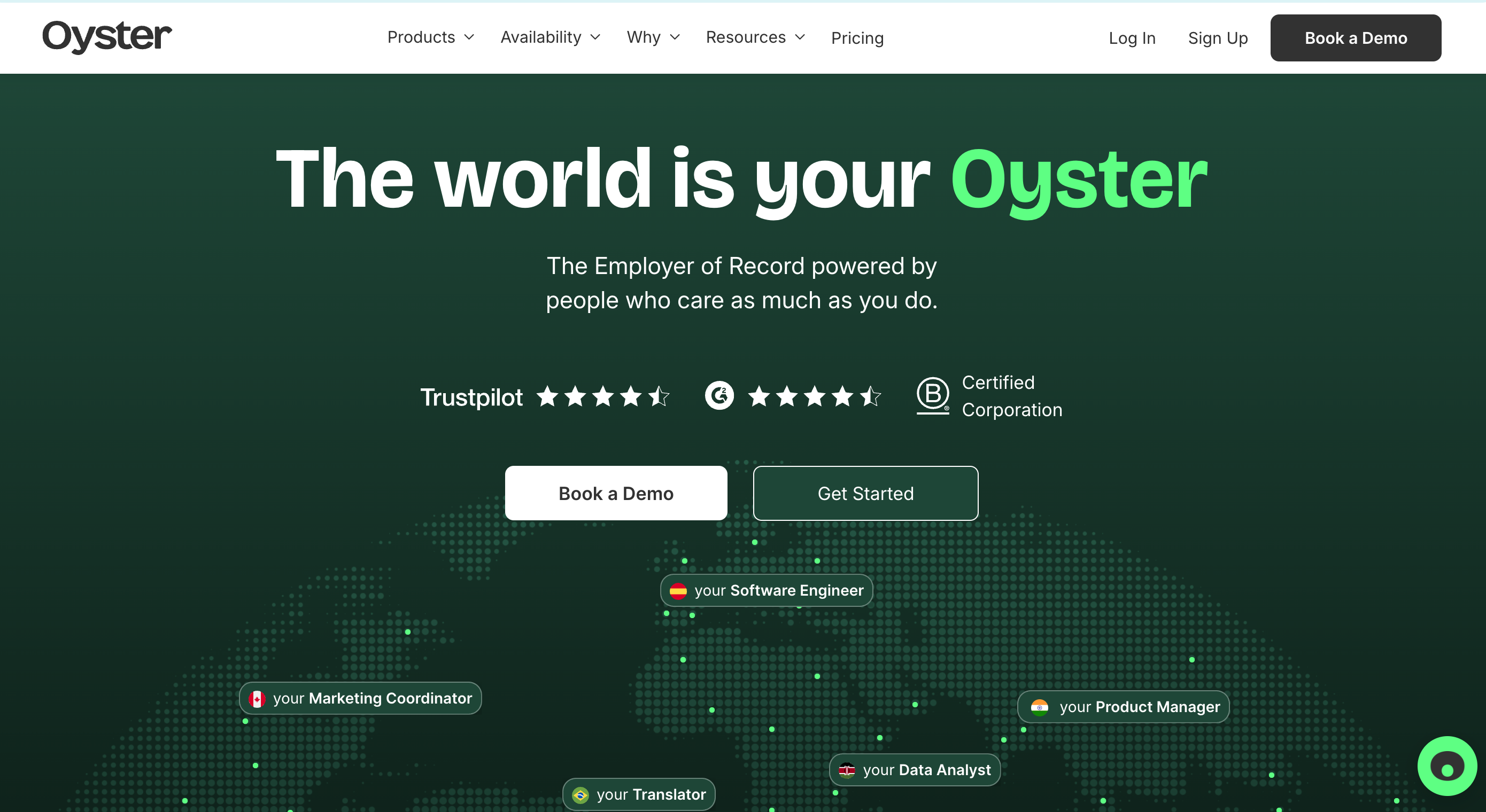This screenshot has height=812, width=1486.
Task: Select the 'your Translator' map tag
Action: 639,795
